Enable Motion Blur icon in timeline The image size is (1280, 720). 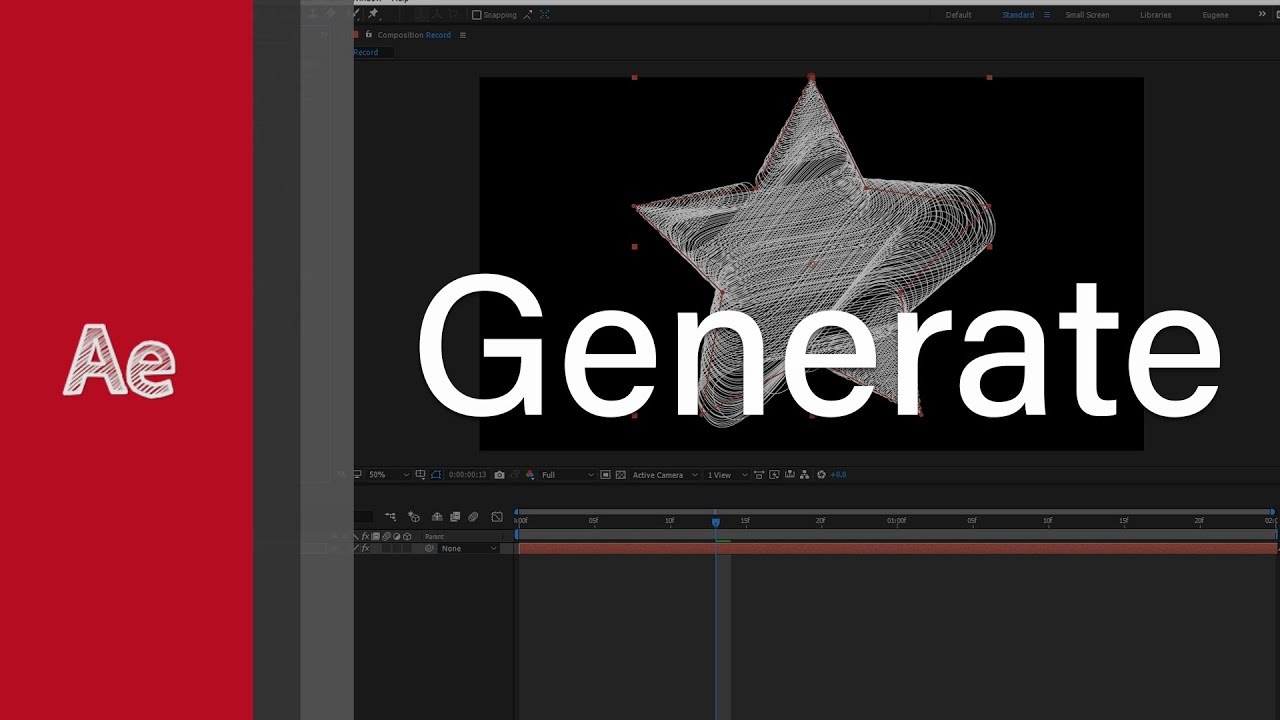(473, 517)
